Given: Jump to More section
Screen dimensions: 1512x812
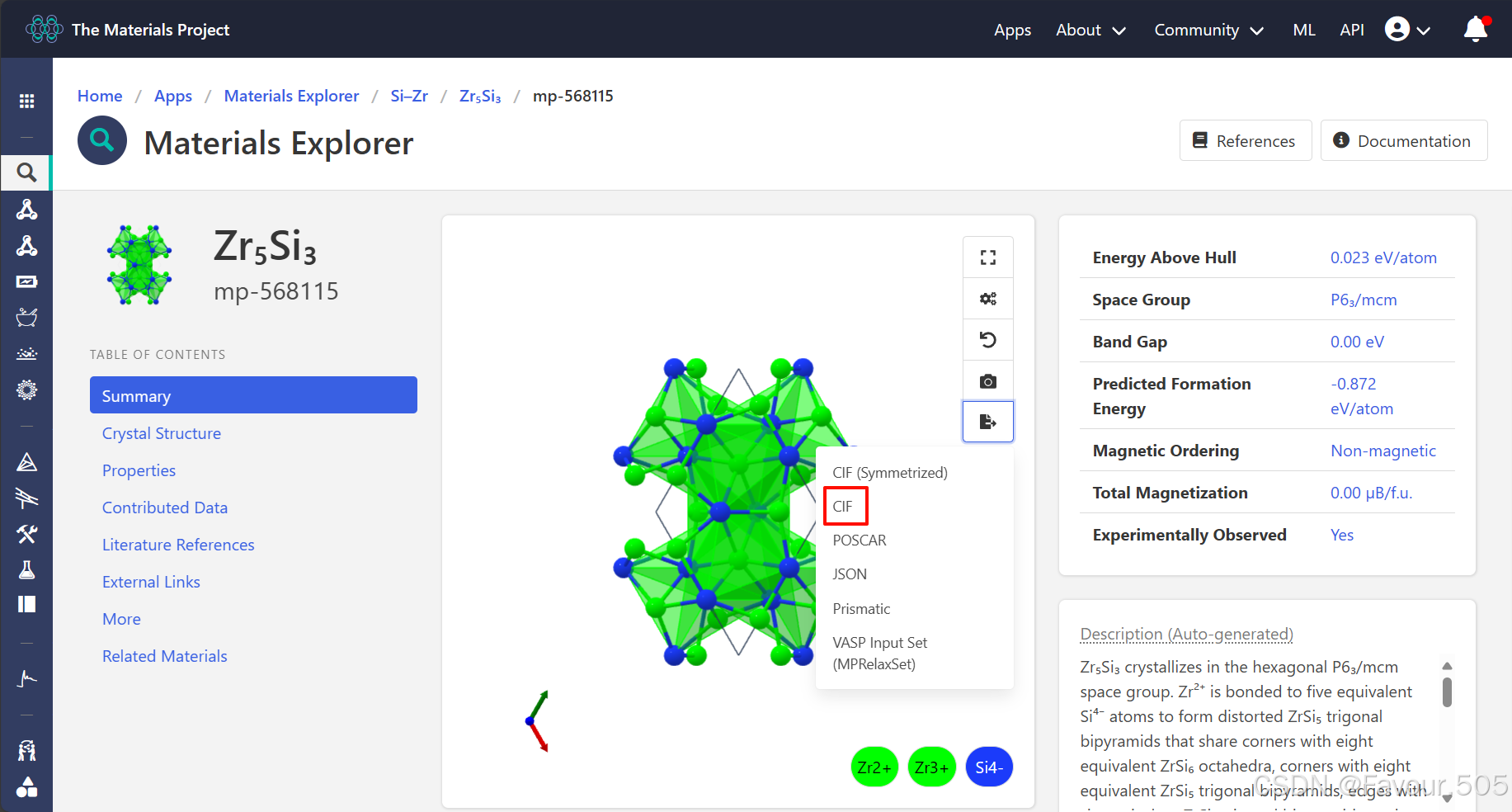Looking at the screenshot, I should point(121,619).
